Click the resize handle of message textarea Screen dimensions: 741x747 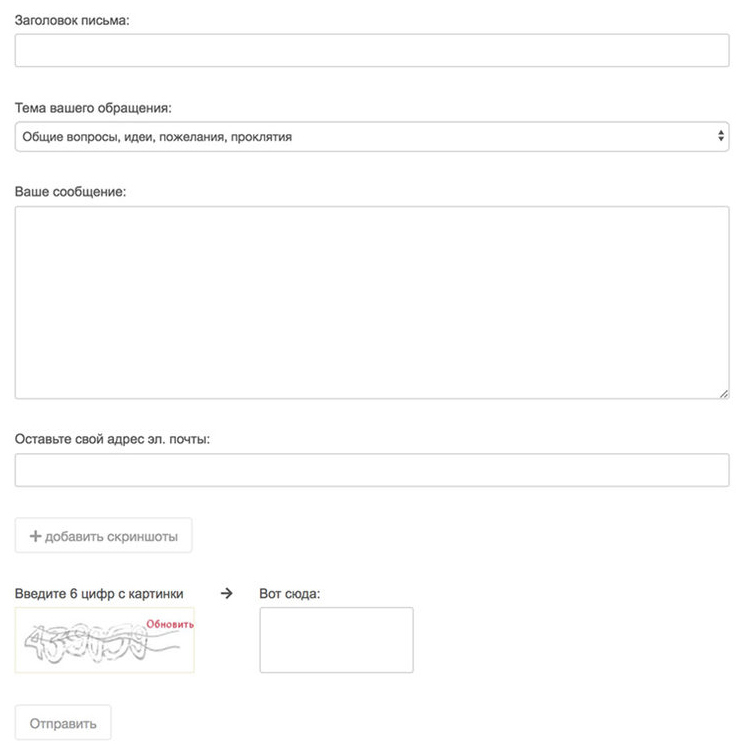point(723,393)
